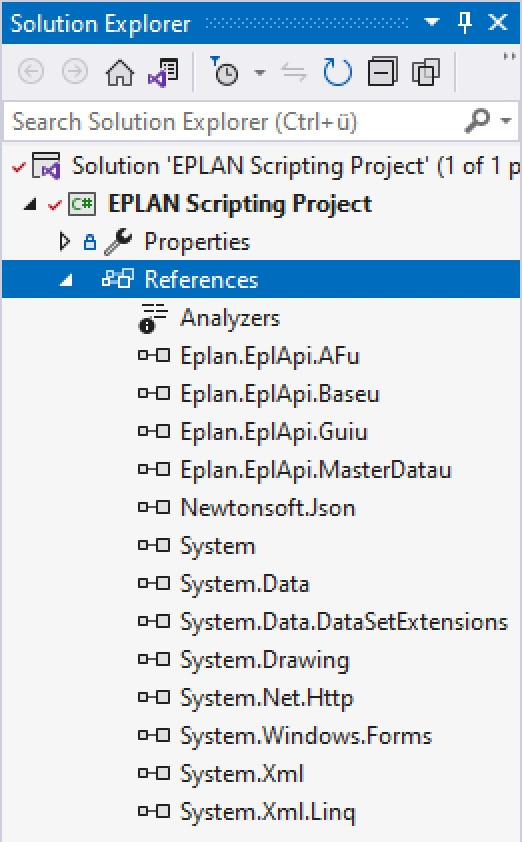This screenshot has width=522, height=842.
Task: Switch views using the Solutions and Folders icon
Action: pos(163,72)
